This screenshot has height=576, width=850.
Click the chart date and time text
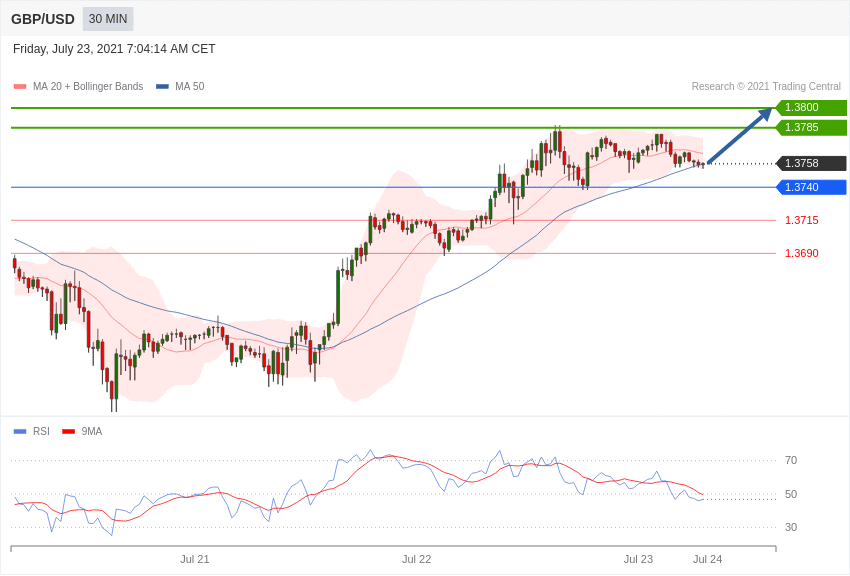pos(114,49)
